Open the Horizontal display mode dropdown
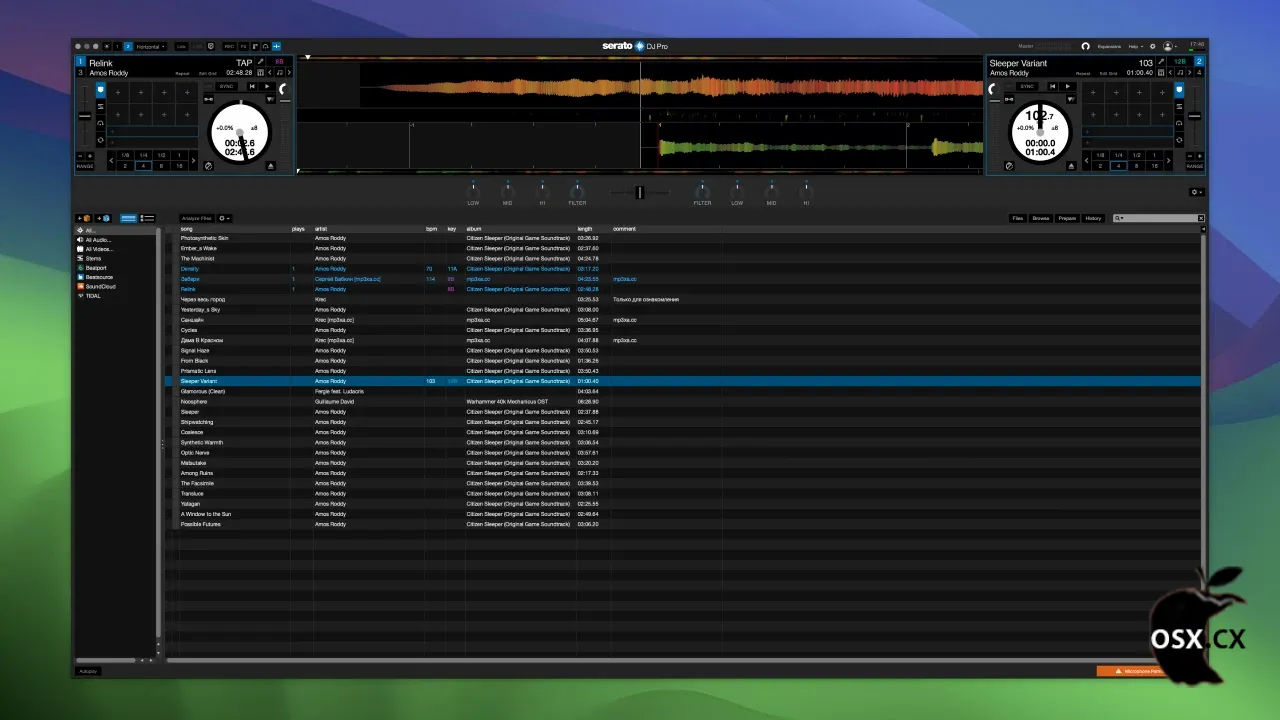Screen dimensions: 1280x720 coord(151,46)
